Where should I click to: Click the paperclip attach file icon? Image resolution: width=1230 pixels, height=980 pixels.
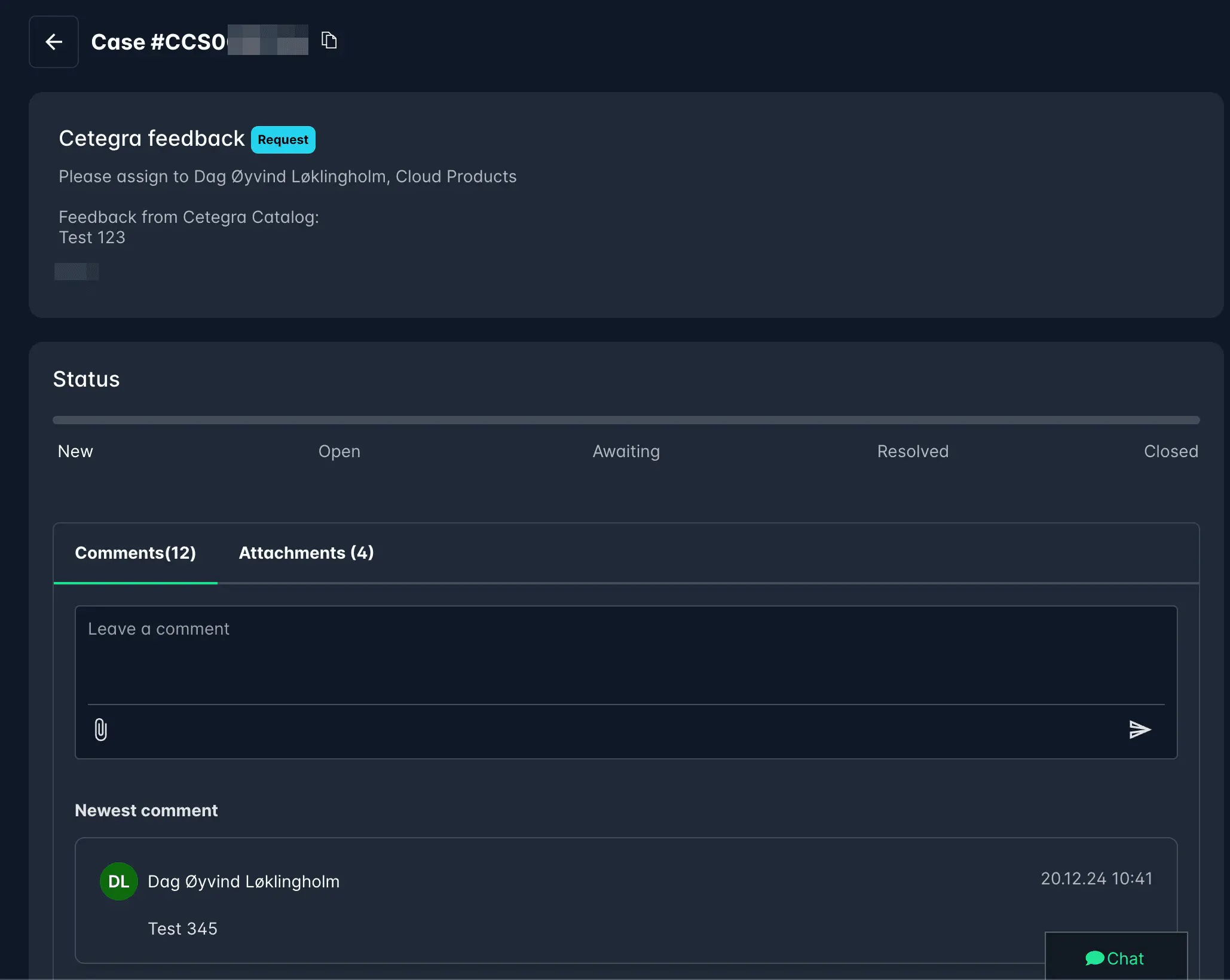pos(101,730)
